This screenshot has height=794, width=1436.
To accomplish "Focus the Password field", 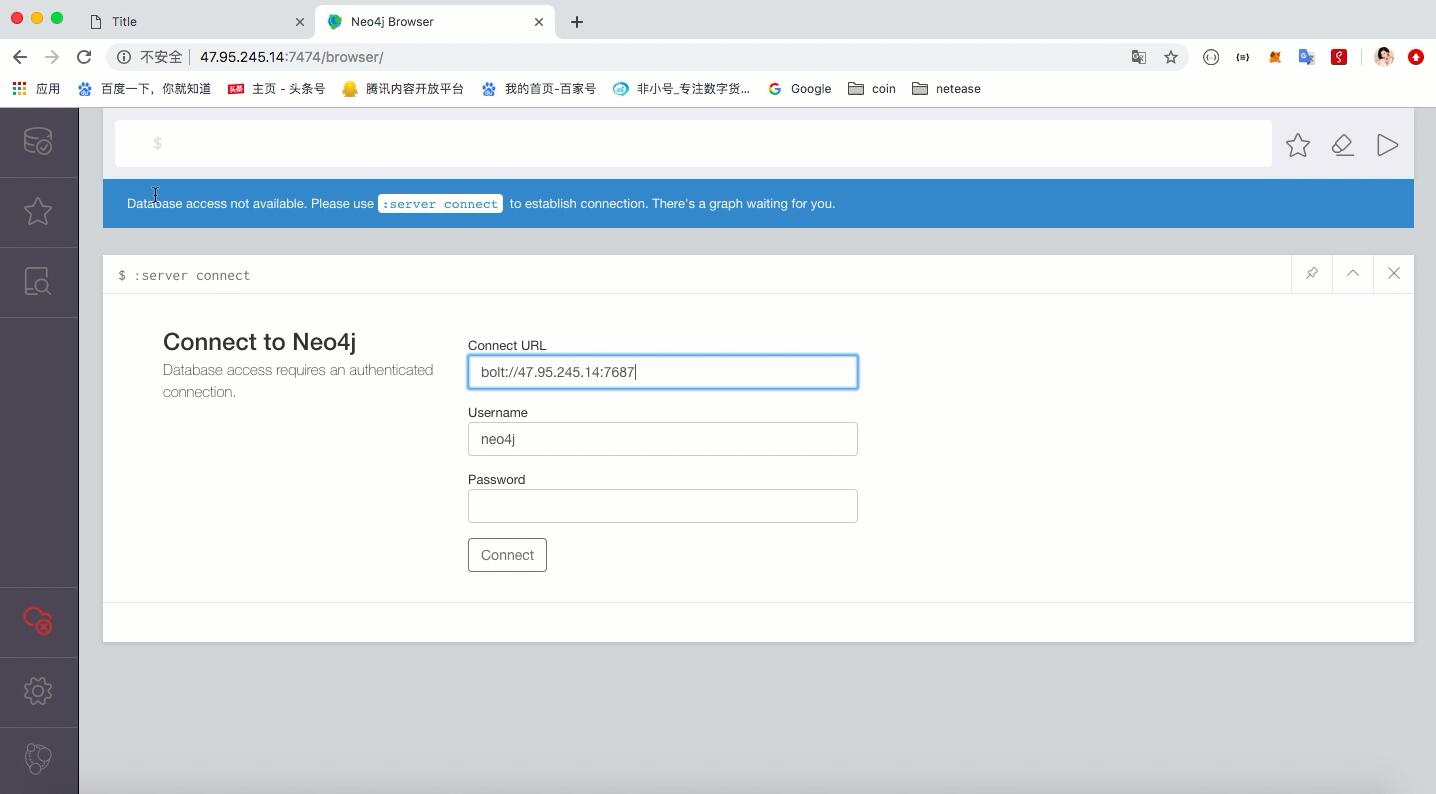I will click(x=662, y=506).
